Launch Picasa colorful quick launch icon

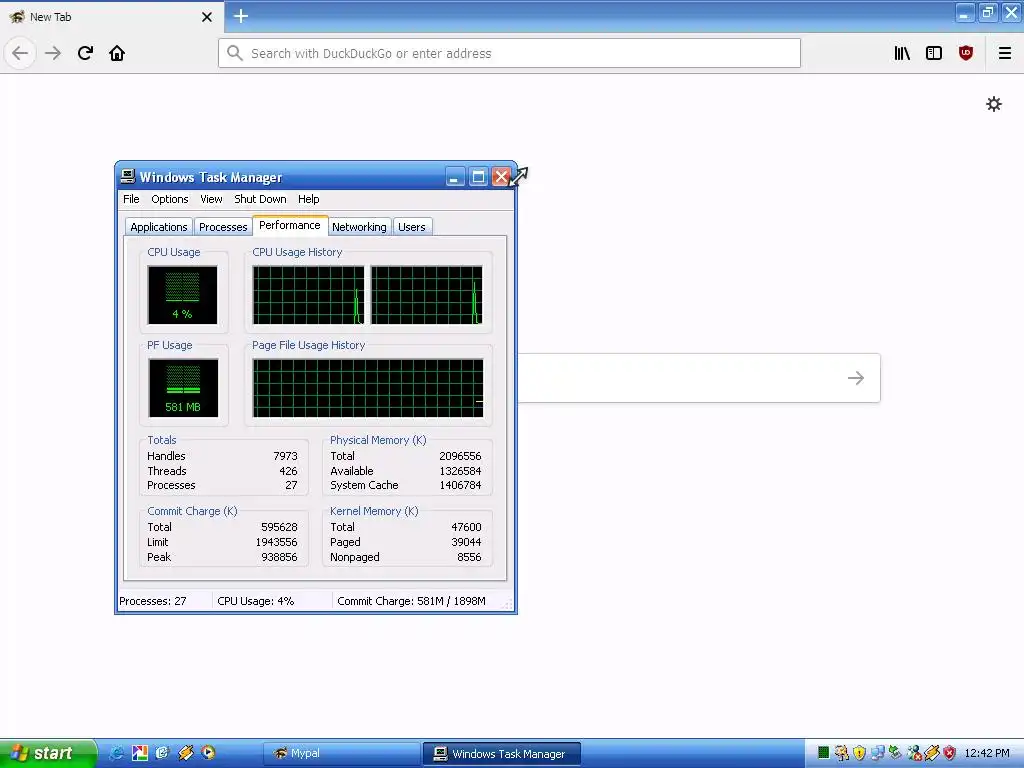140,753
